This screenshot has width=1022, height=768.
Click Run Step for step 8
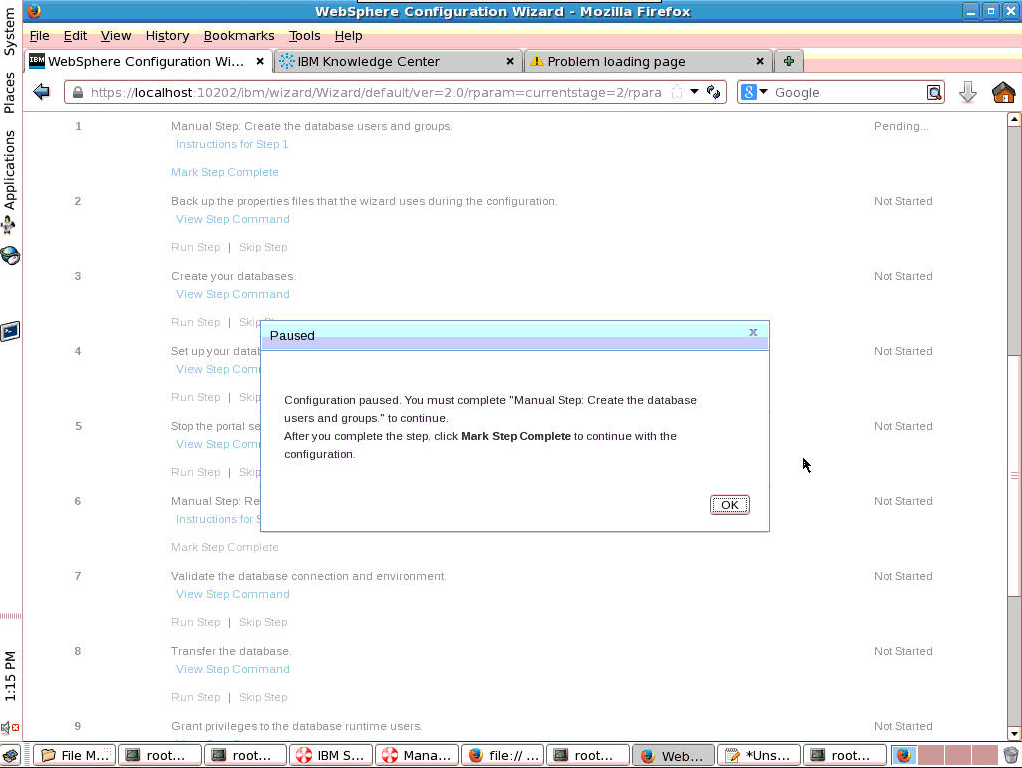(196, 697)
